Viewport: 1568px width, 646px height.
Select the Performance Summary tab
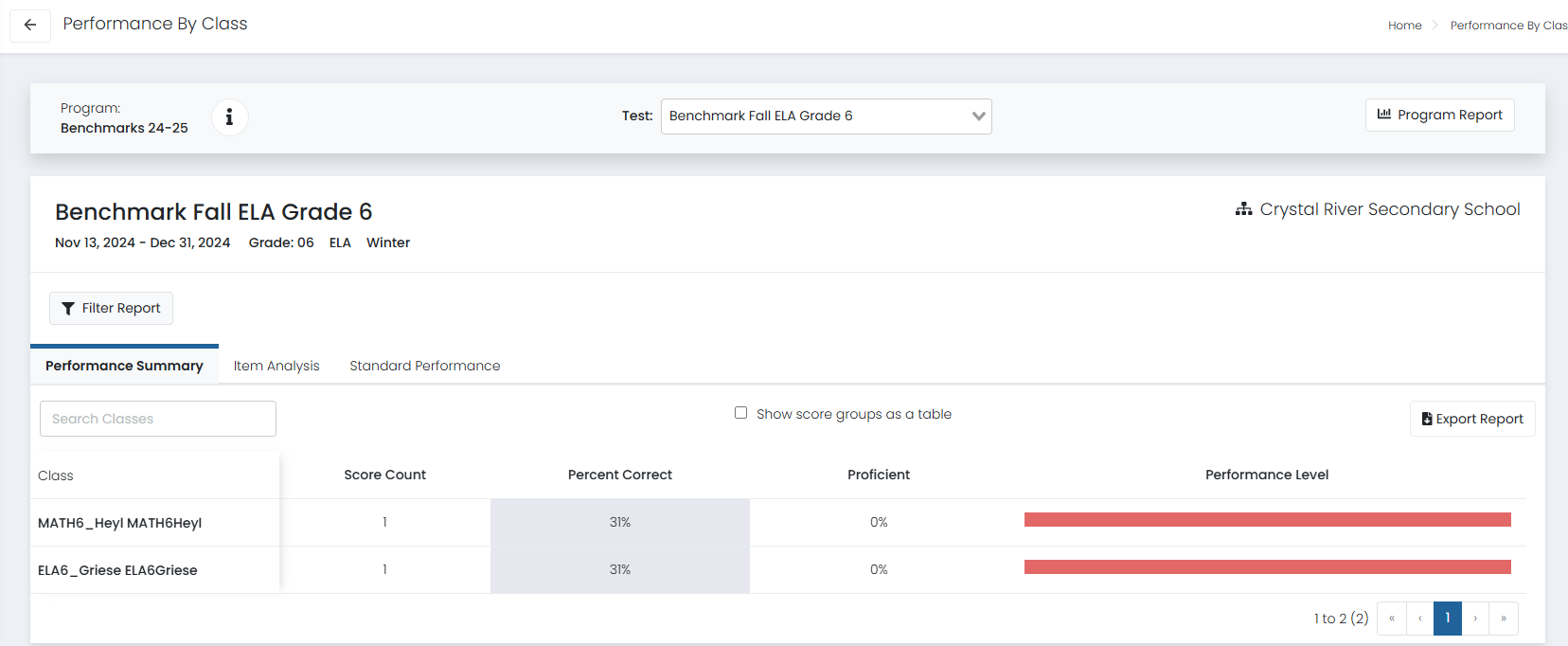[124, 366]
